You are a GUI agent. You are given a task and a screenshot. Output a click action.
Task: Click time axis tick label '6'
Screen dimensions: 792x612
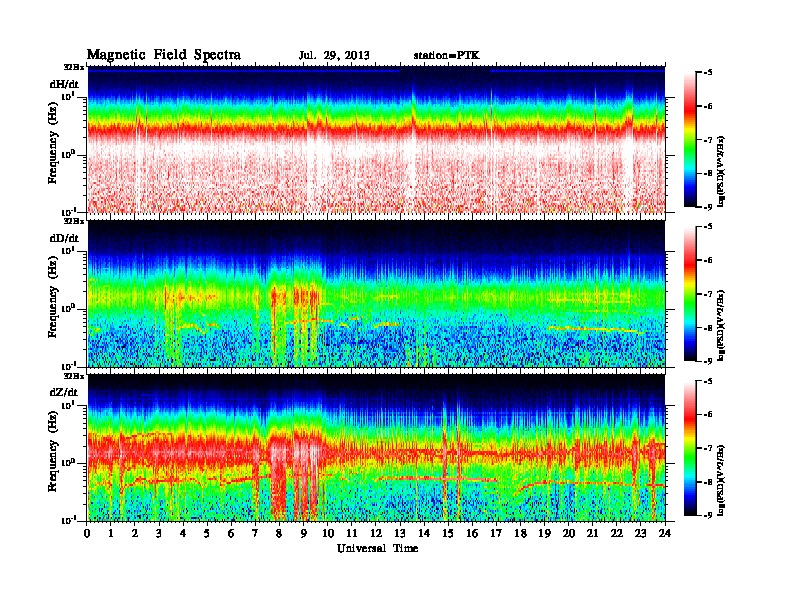231,533
